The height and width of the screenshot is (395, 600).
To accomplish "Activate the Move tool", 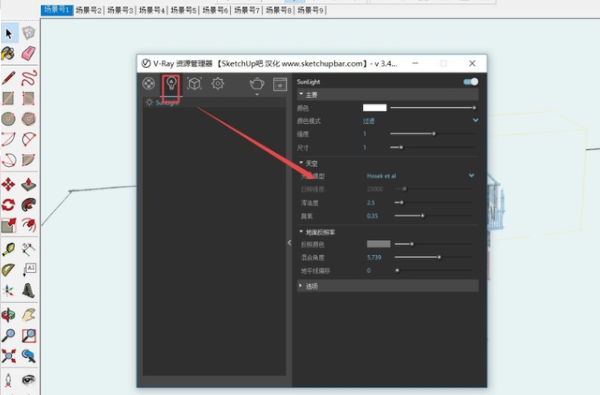I will 8,184.
